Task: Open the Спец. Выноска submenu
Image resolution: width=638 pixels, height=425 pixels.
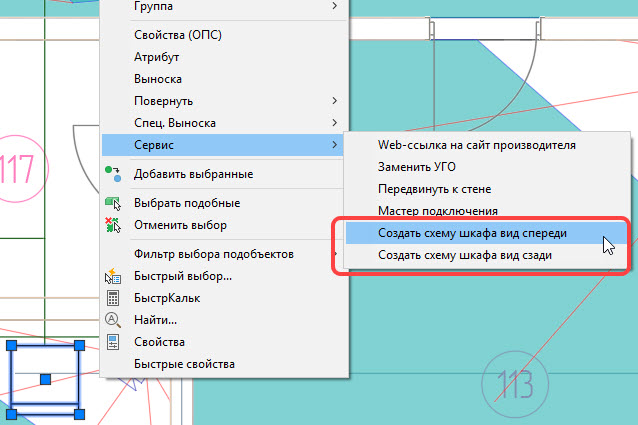Action: point(223,123)
